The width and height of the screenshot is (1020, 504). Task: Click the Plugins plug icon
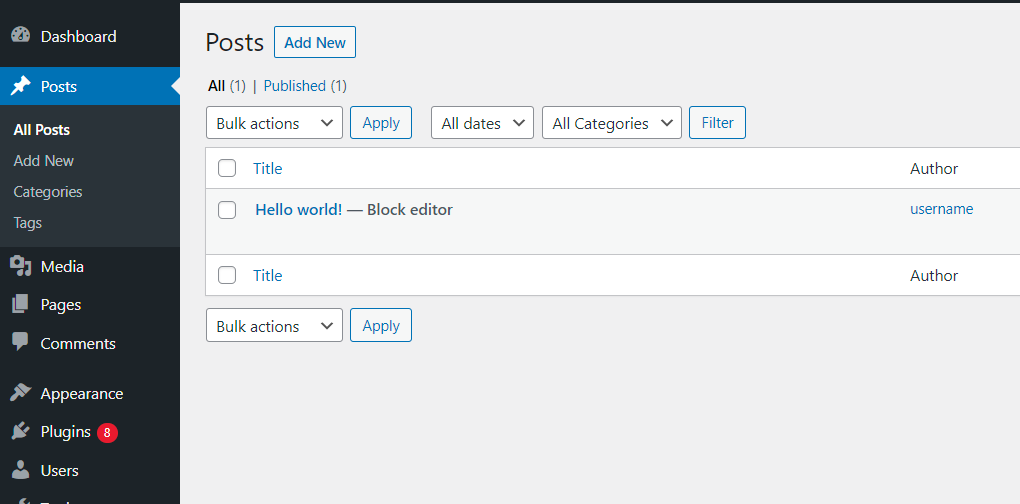21,431
